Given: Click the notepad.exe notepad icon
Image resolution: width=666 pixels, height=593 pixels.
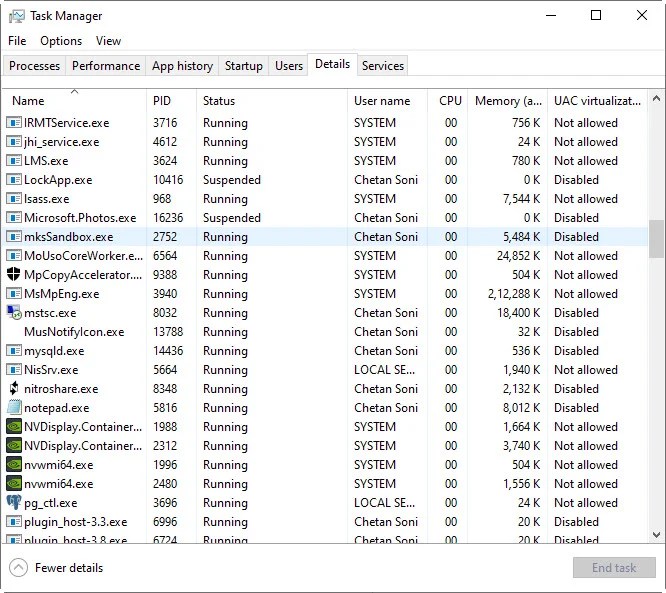Looking at the screenshot, I should pyautogui.click(x=14, y=407).
